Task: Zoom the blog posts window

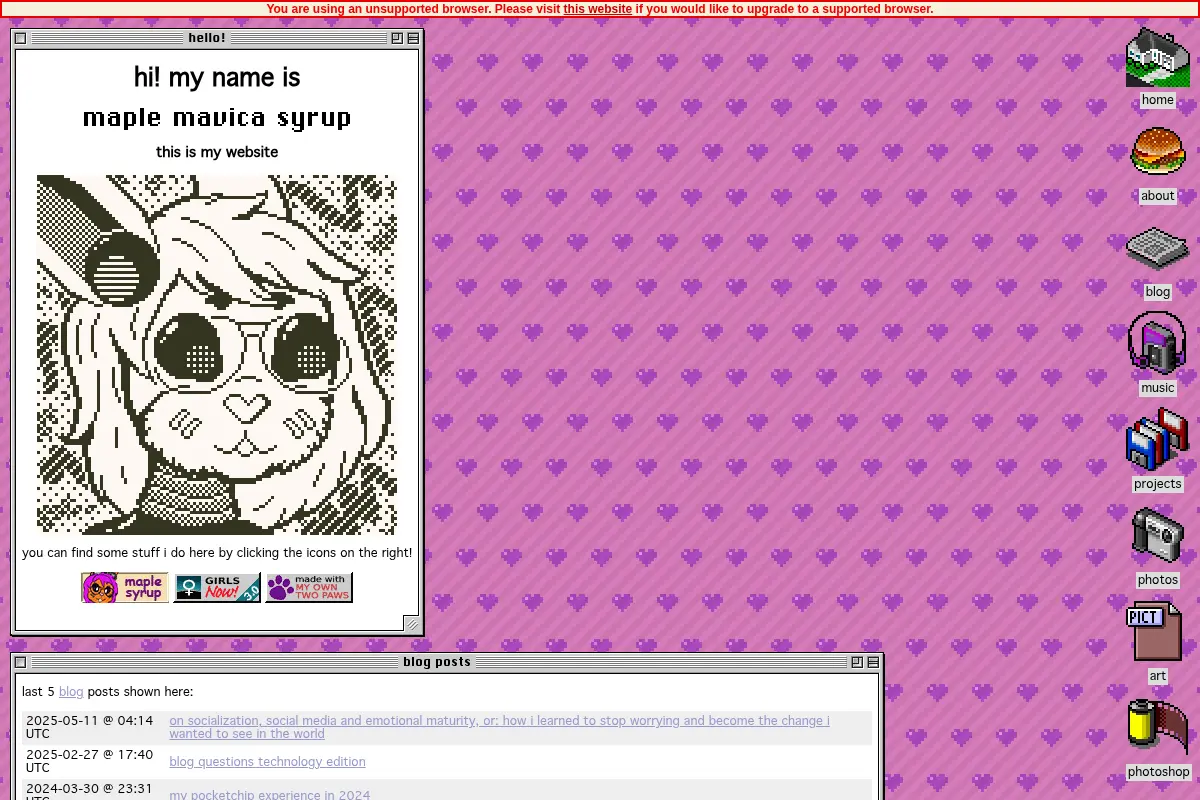Action: click(857, 662)
